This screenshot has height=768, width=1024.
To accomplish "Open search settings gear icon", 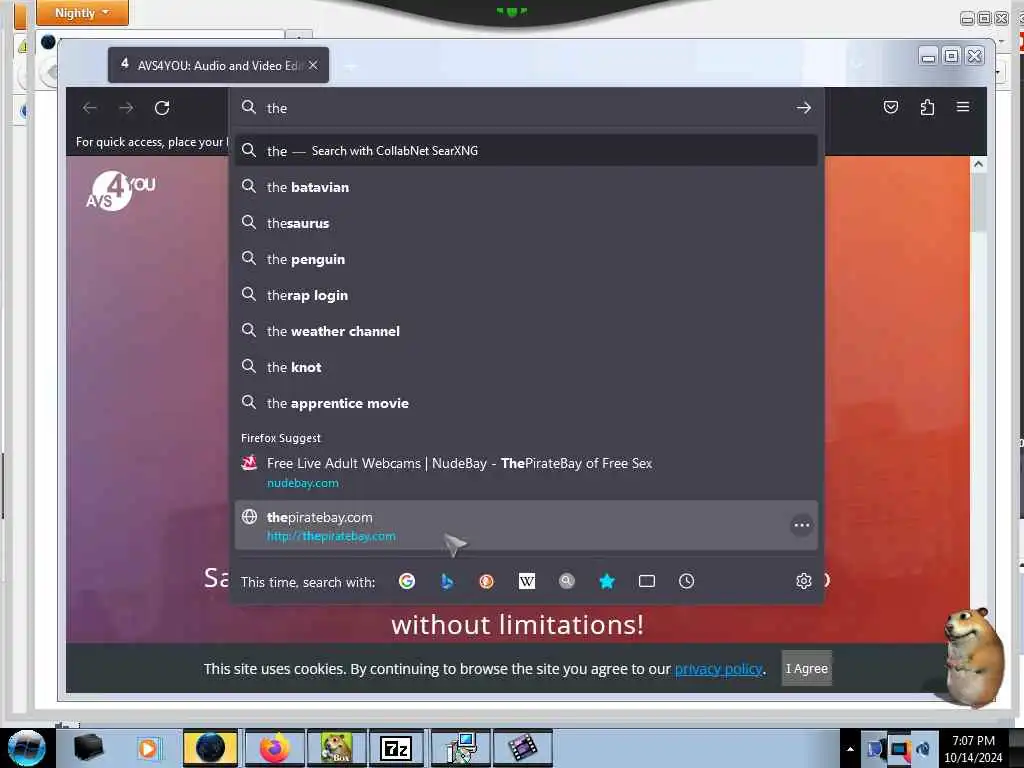I will pyautogui.click(x=804, y=581).
